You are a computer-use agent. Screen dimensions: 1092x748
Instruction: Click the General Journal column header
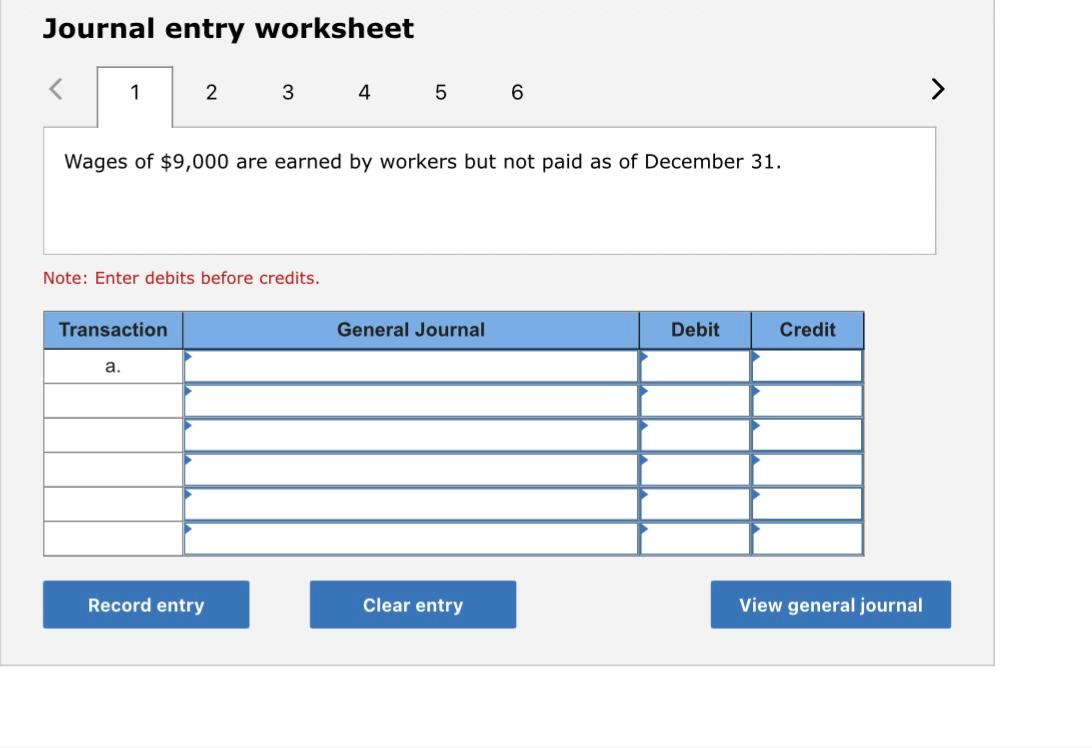coord(411,330)
